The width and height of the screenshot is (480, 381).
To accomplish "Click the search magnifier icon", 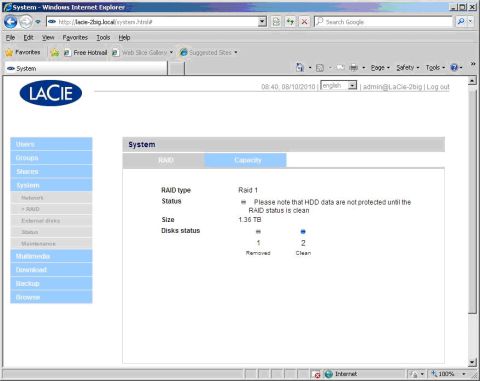I will (461, 22).
